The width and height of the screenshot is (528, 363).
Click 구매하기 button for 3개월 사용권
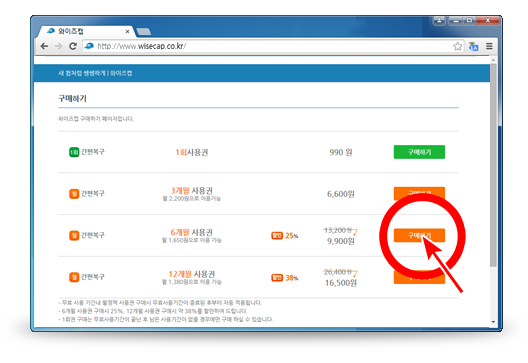(419, 194)
